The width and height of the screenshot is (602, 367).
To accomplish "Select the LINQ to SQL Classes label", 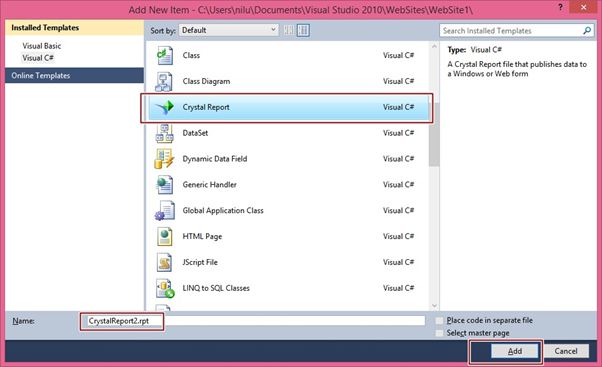I will (216, 288).
